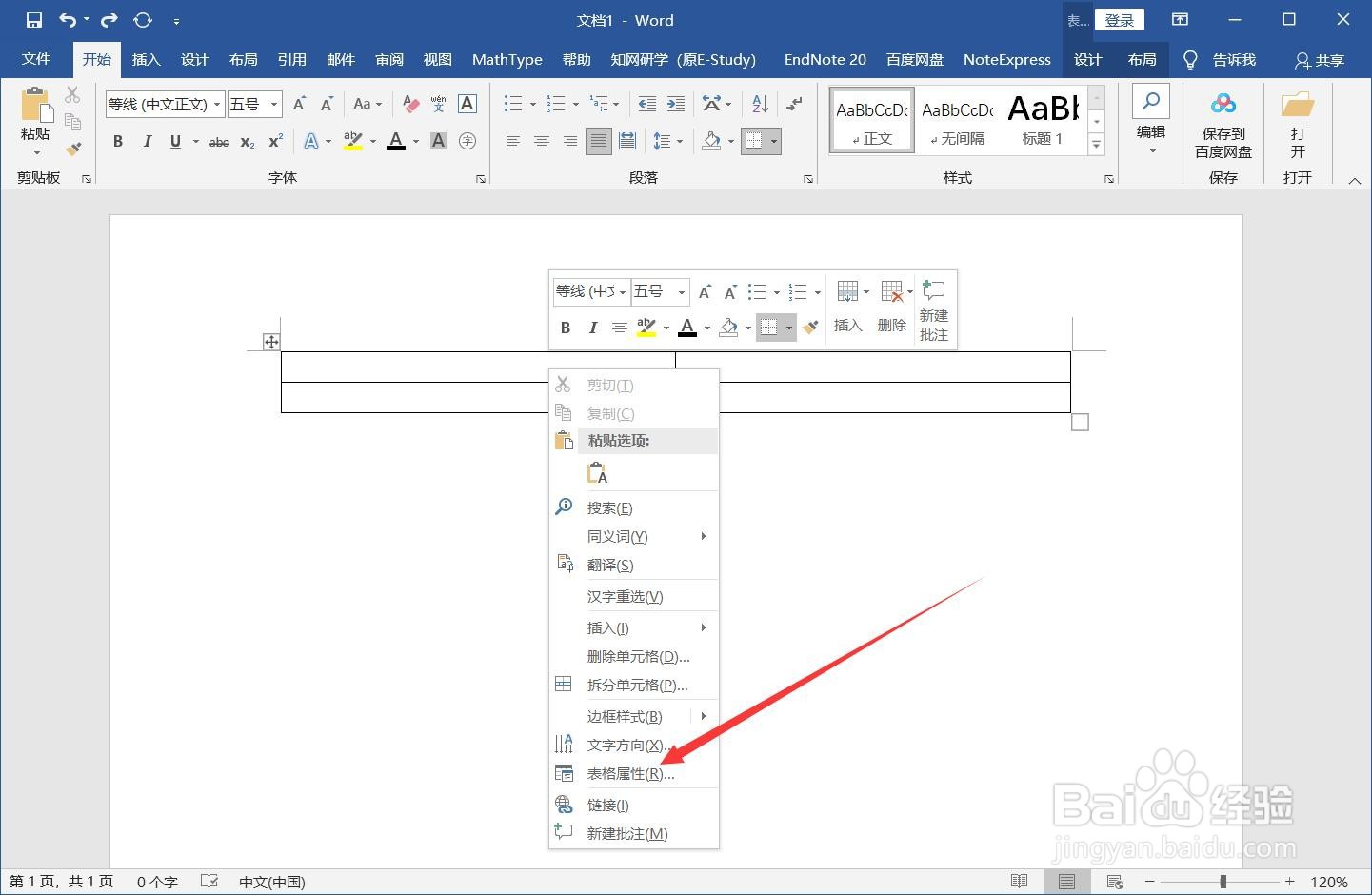Click the Sign in button
The width and height of the screenshot is (1372, 895).
[1119, 20]
